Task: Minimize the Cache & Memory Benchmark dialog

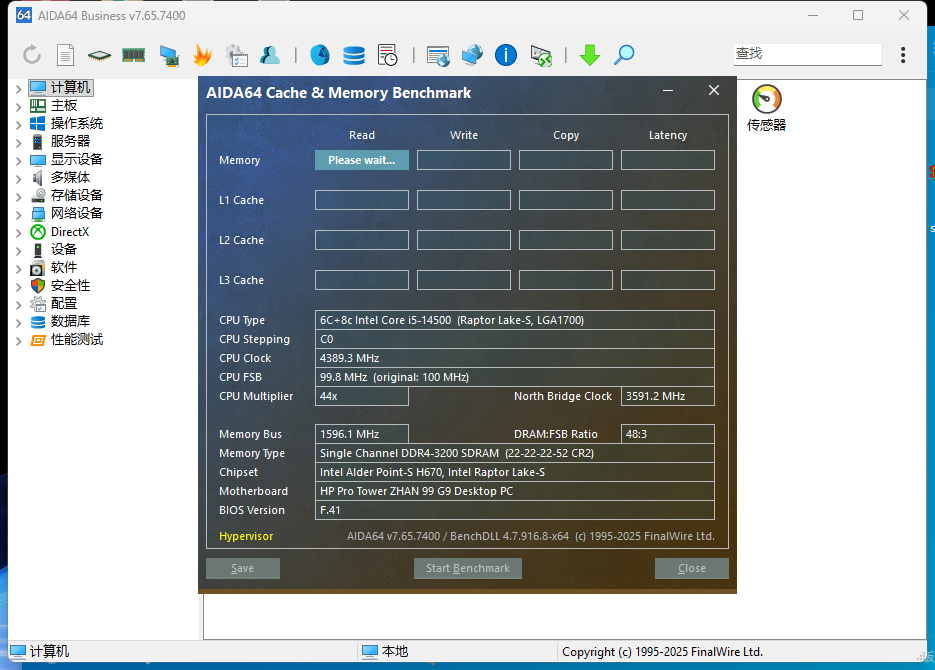Action: [668, 91]
